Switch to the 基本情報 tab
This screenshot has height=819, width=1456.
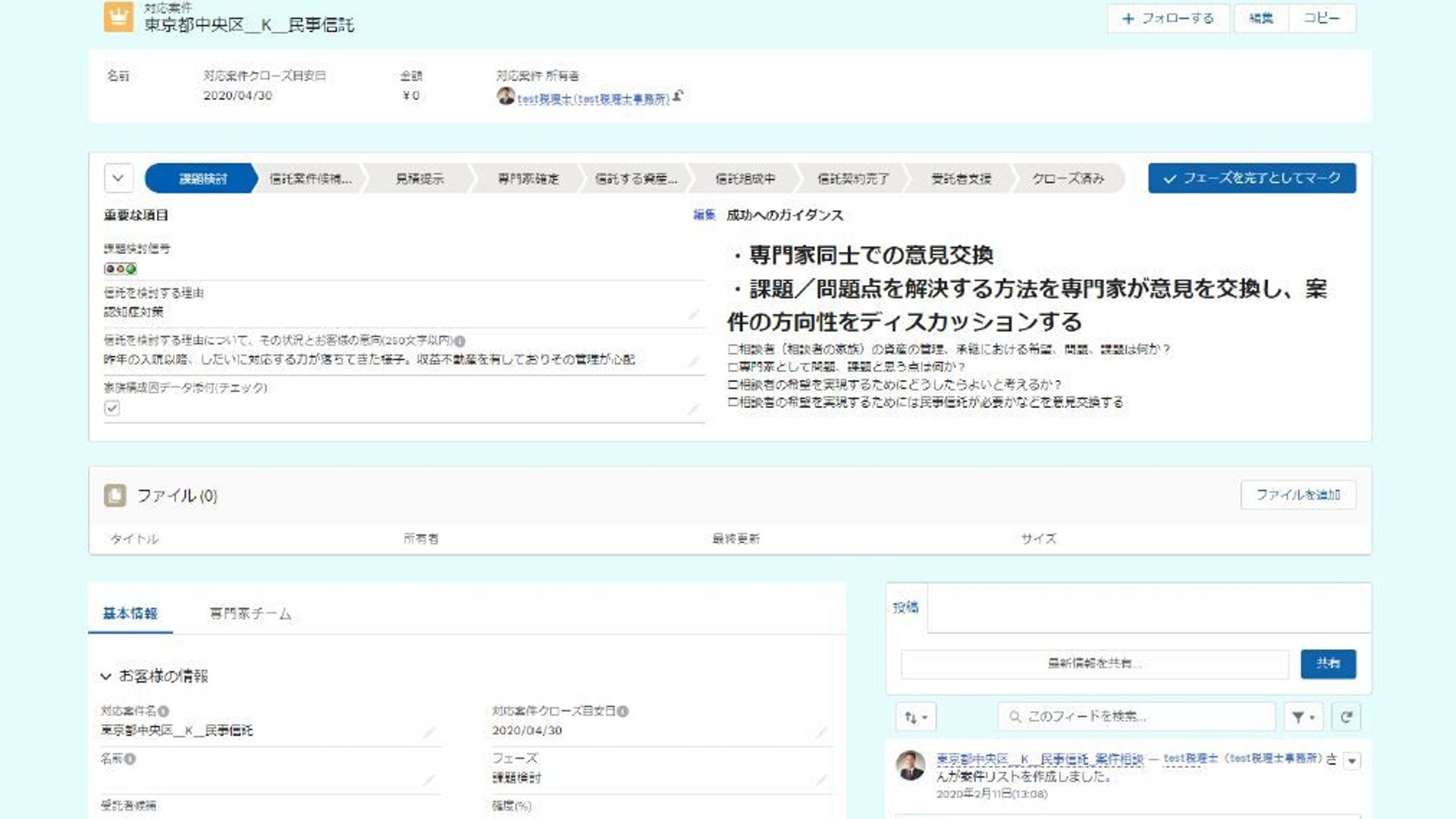(130, 613)
